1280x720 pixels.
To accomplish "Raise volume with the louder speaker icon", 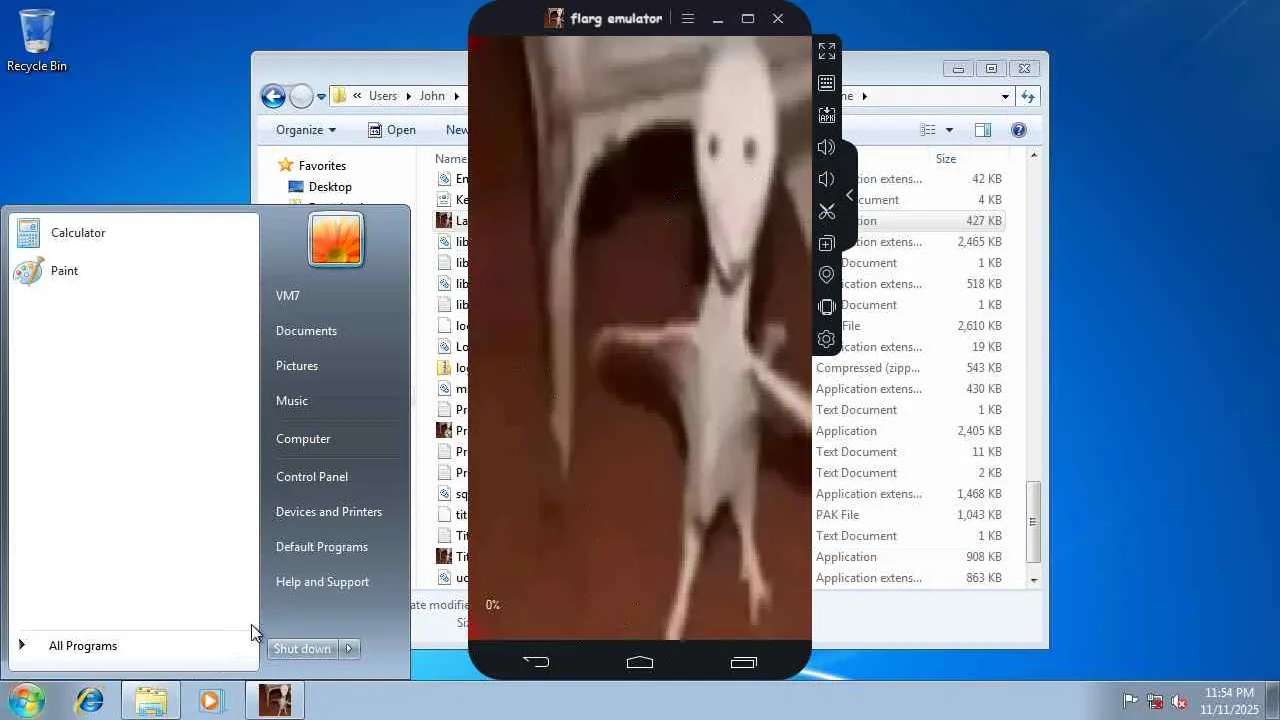I will [826, 147].
